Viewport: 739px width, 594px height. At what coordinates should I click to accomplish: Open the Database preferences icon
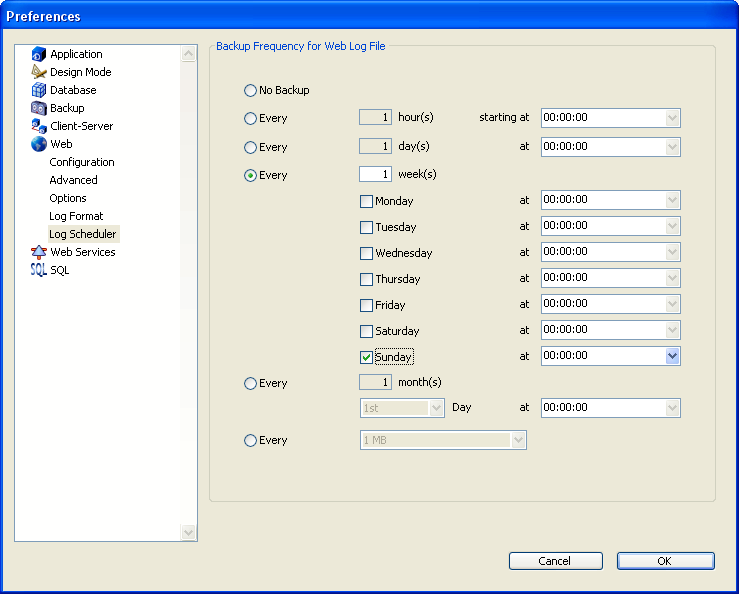pos(39,90)
